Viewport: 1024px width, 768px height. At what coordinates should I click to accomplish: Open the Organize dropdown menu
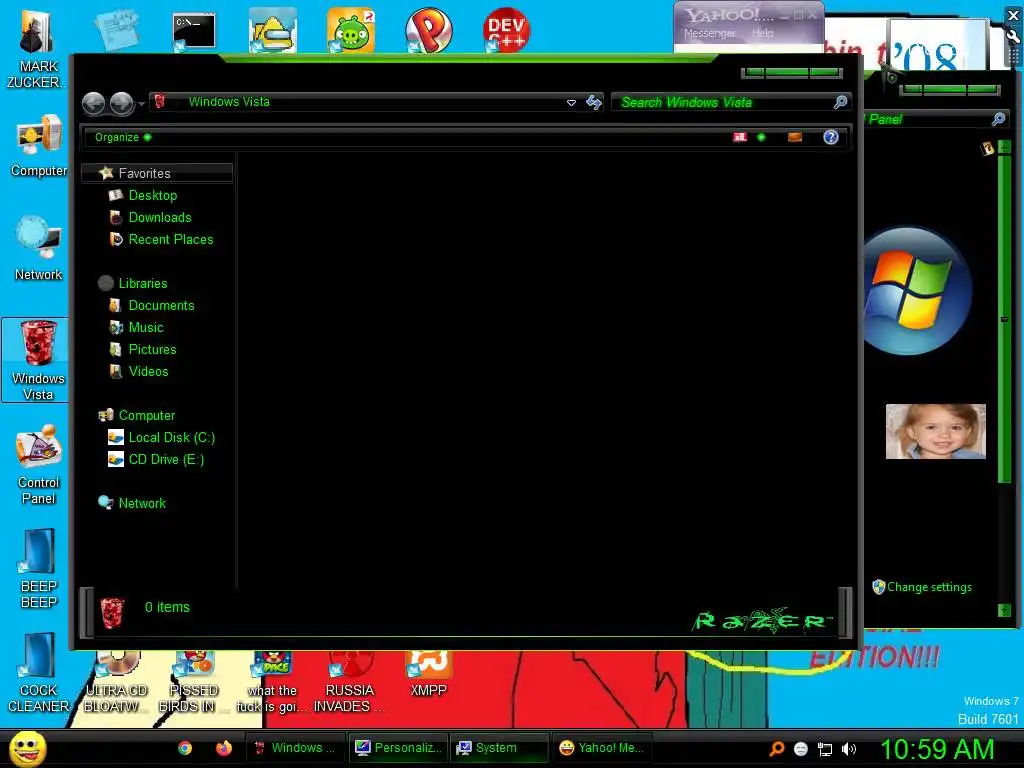[x=123, y=137]
